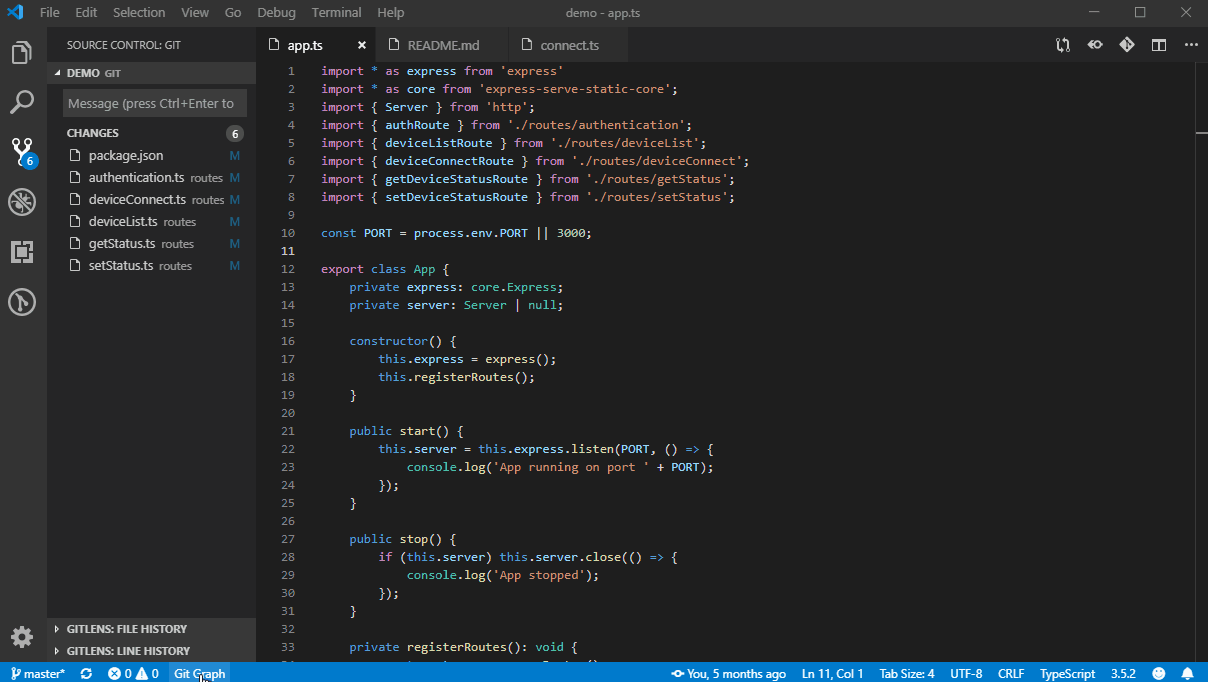Open the notifications bell icon
Screen dimensions: 1208x682
(x=1187, y=674)
